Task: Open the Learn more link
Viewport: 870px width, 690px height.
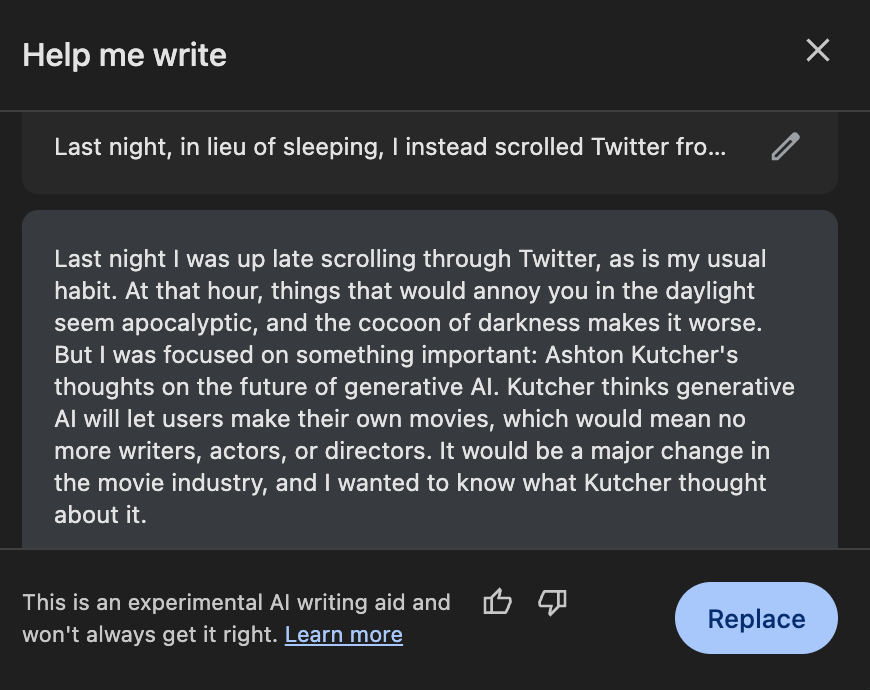Action: [343, 634]
